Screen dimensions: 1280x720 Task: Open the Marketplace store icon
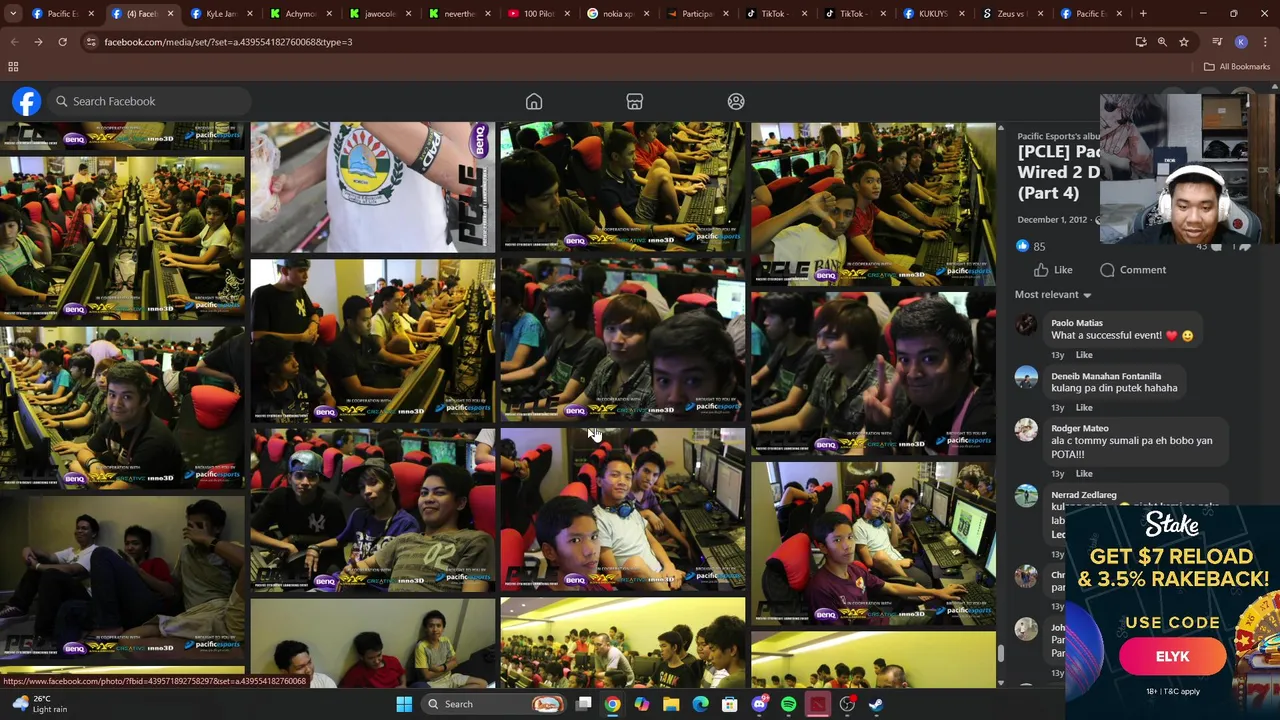click(634, 101)
